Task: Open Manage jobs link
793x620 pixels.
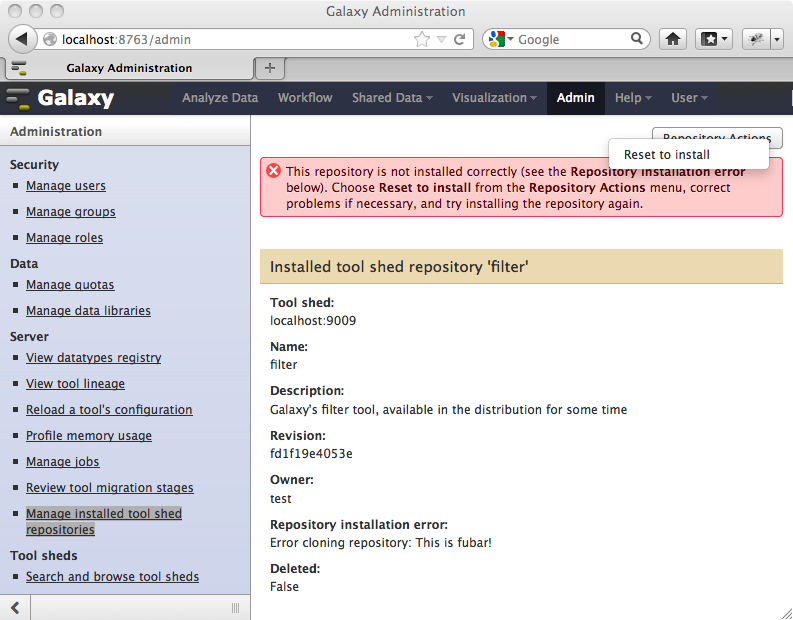Action: point(63,461)
